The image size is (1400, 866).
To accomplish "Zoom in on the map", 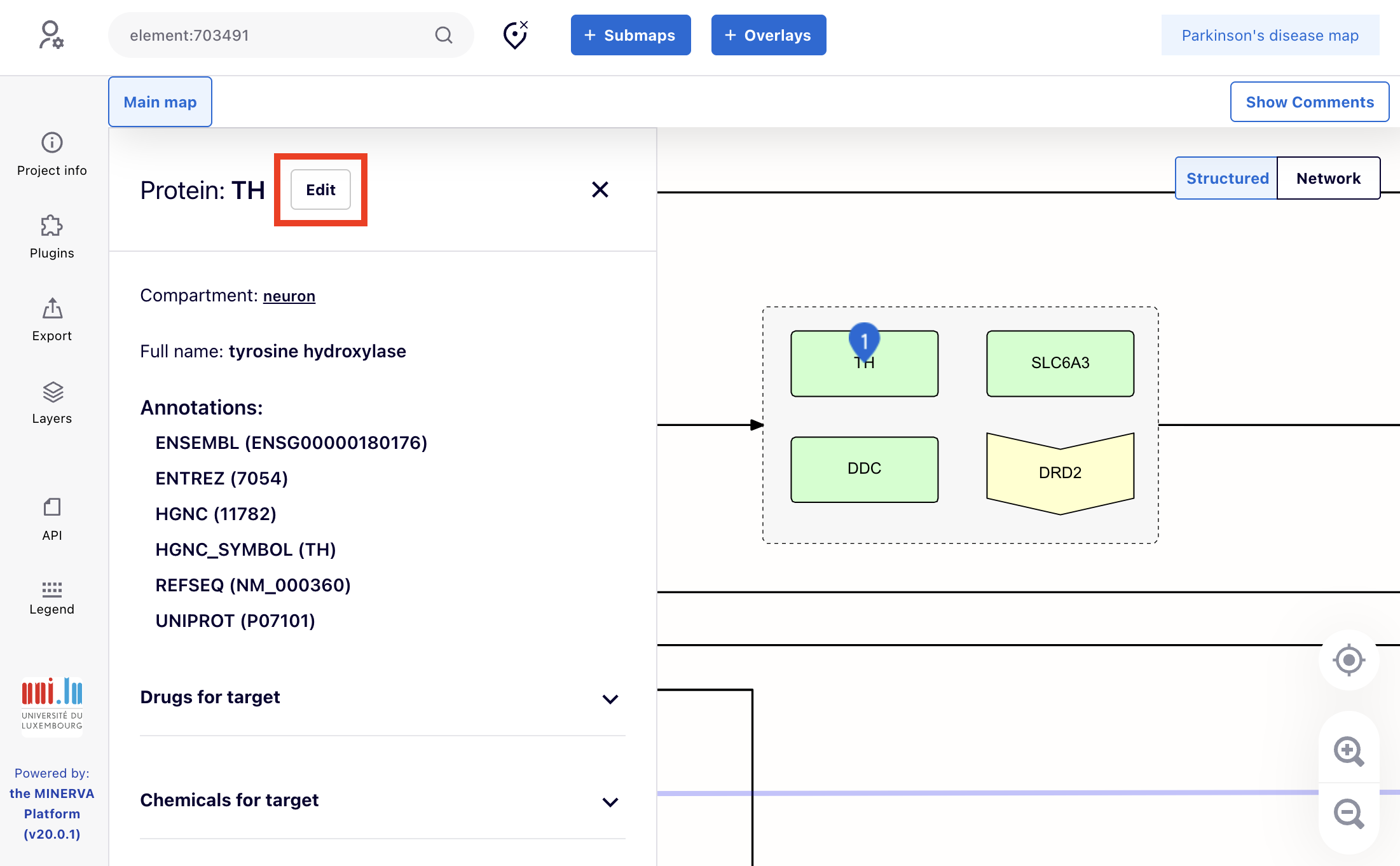I will pos(1348,752).
